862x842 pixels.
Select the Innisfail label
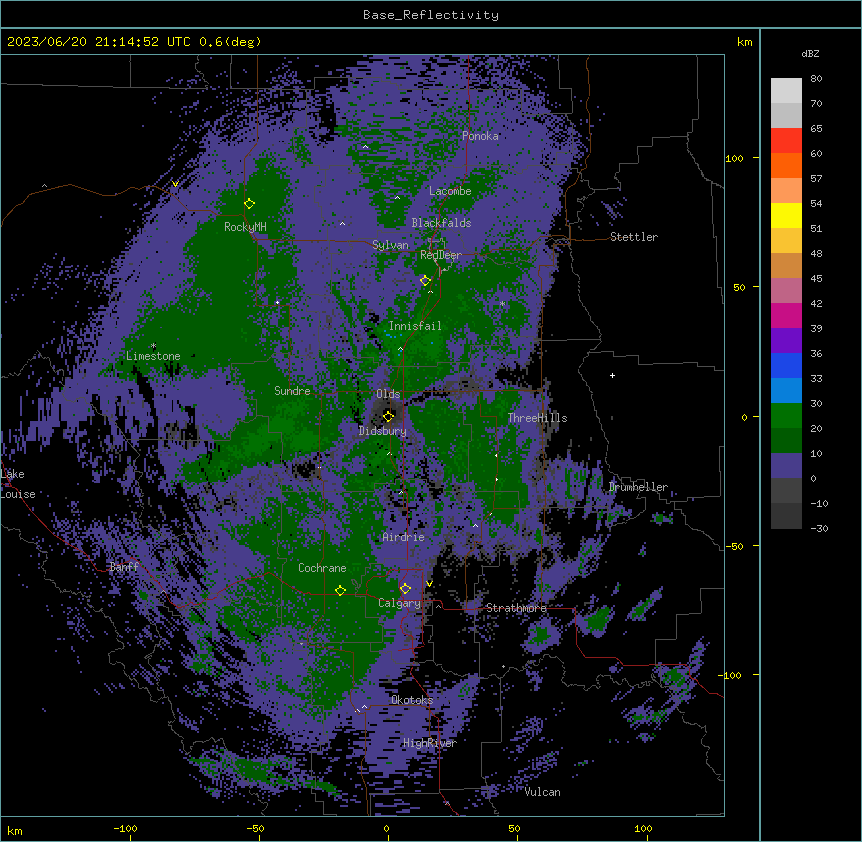tap(415, 326)
